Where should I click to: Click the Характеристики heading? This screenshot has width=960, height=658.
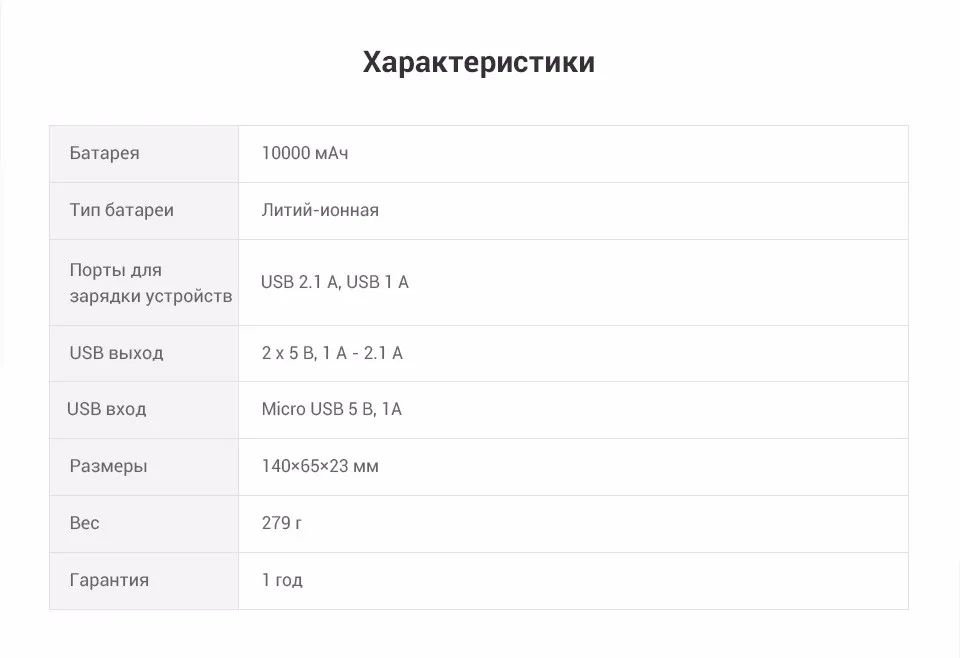coord(479,62)
